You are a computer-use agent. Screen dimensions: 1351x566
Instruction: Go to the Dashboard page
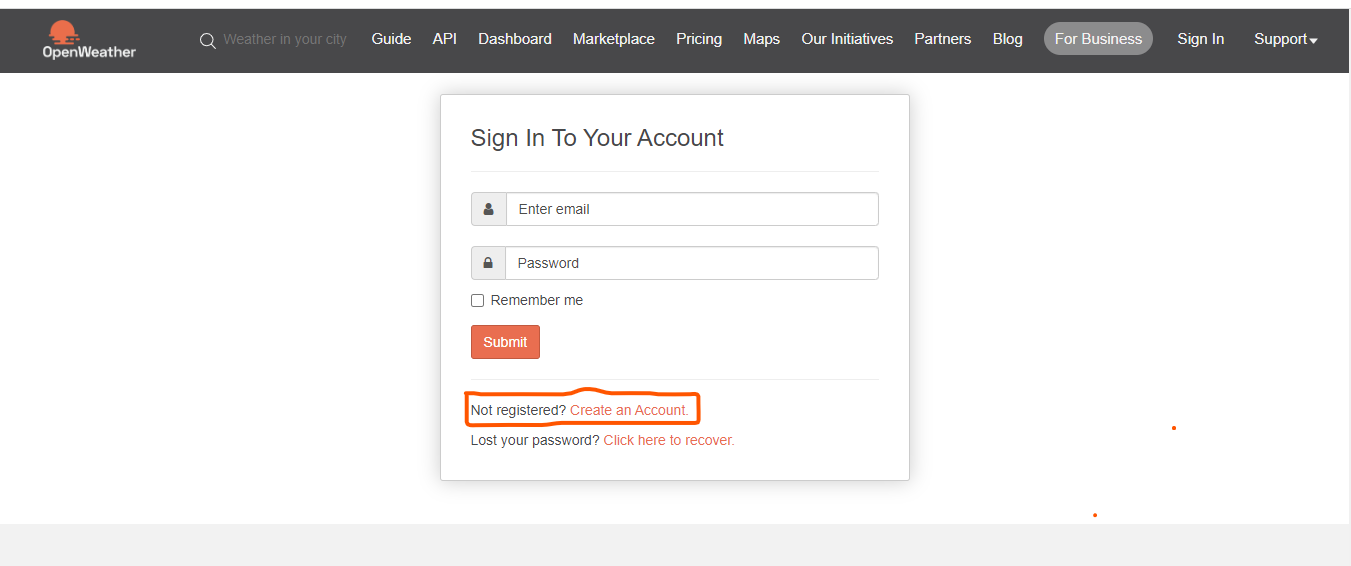(515, 39)
